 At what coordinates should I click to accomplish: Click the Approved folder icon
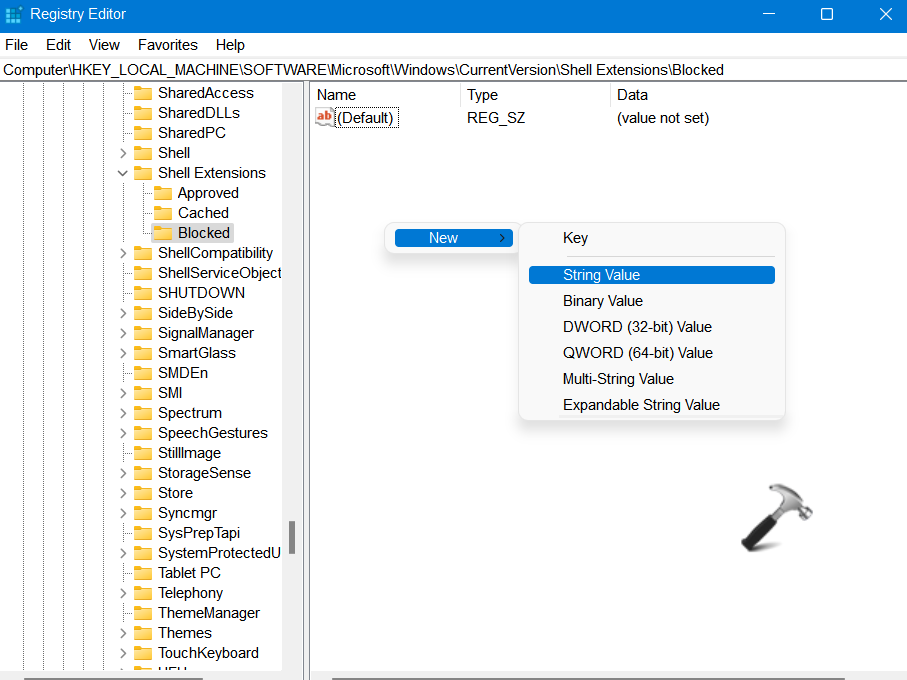pyautogui.click(x=162, y=193)
